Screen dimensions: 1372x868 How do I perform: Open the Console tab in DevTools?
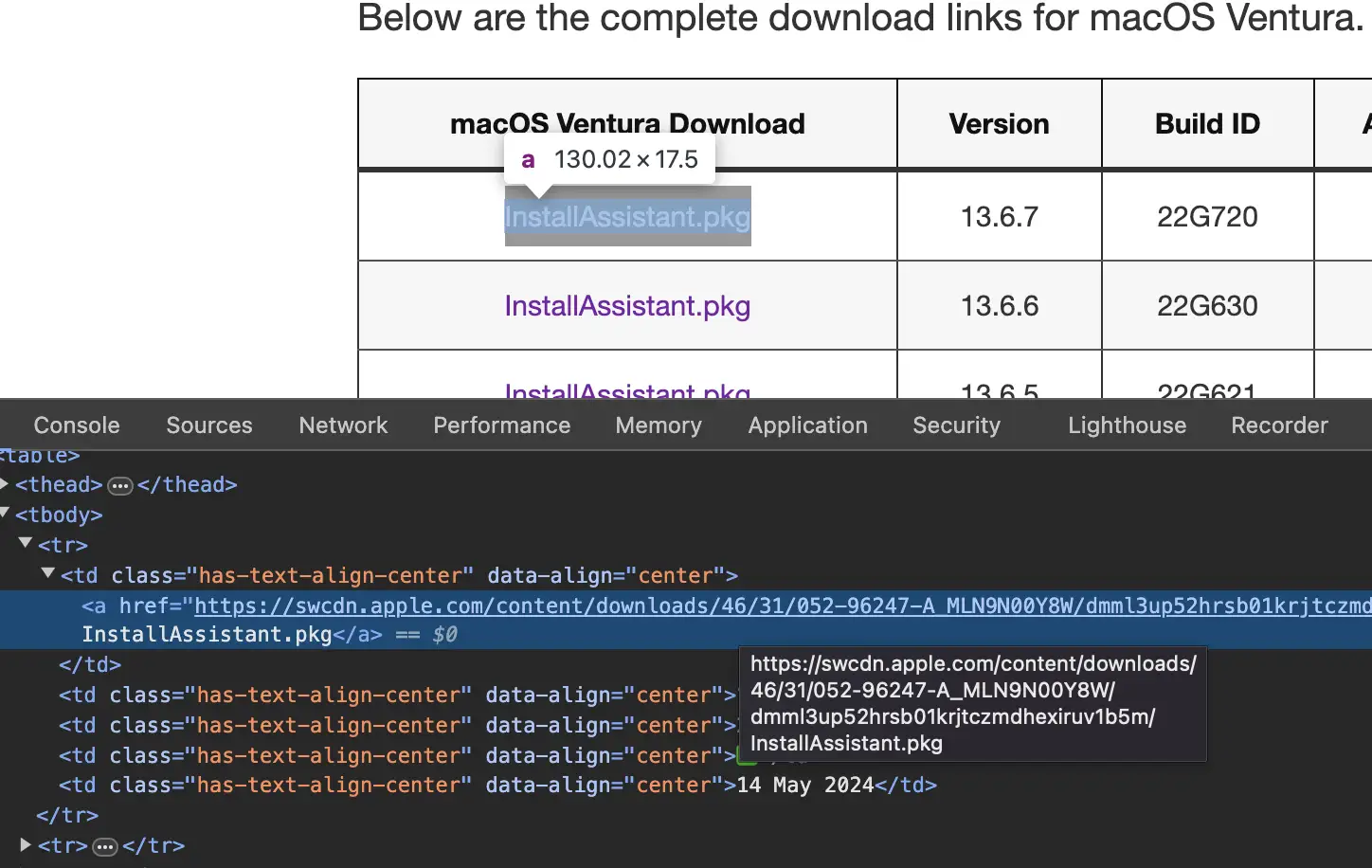[77, 425]
